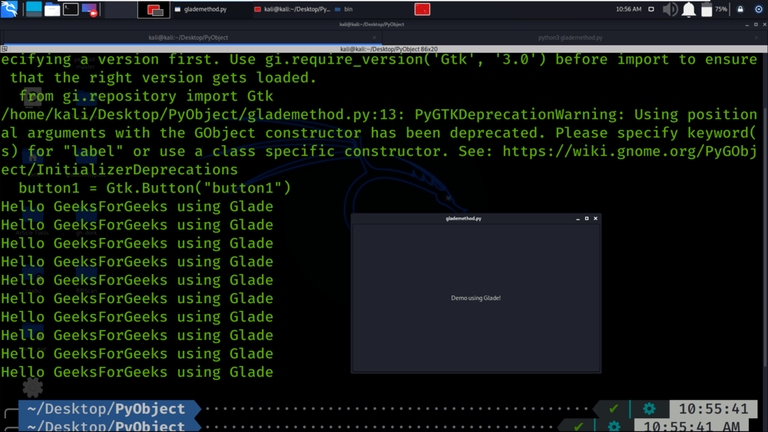The height and width of the screenshot is (432, 768).
Task: Click the lock screen padlock icon
Action: tap(740, 9)
